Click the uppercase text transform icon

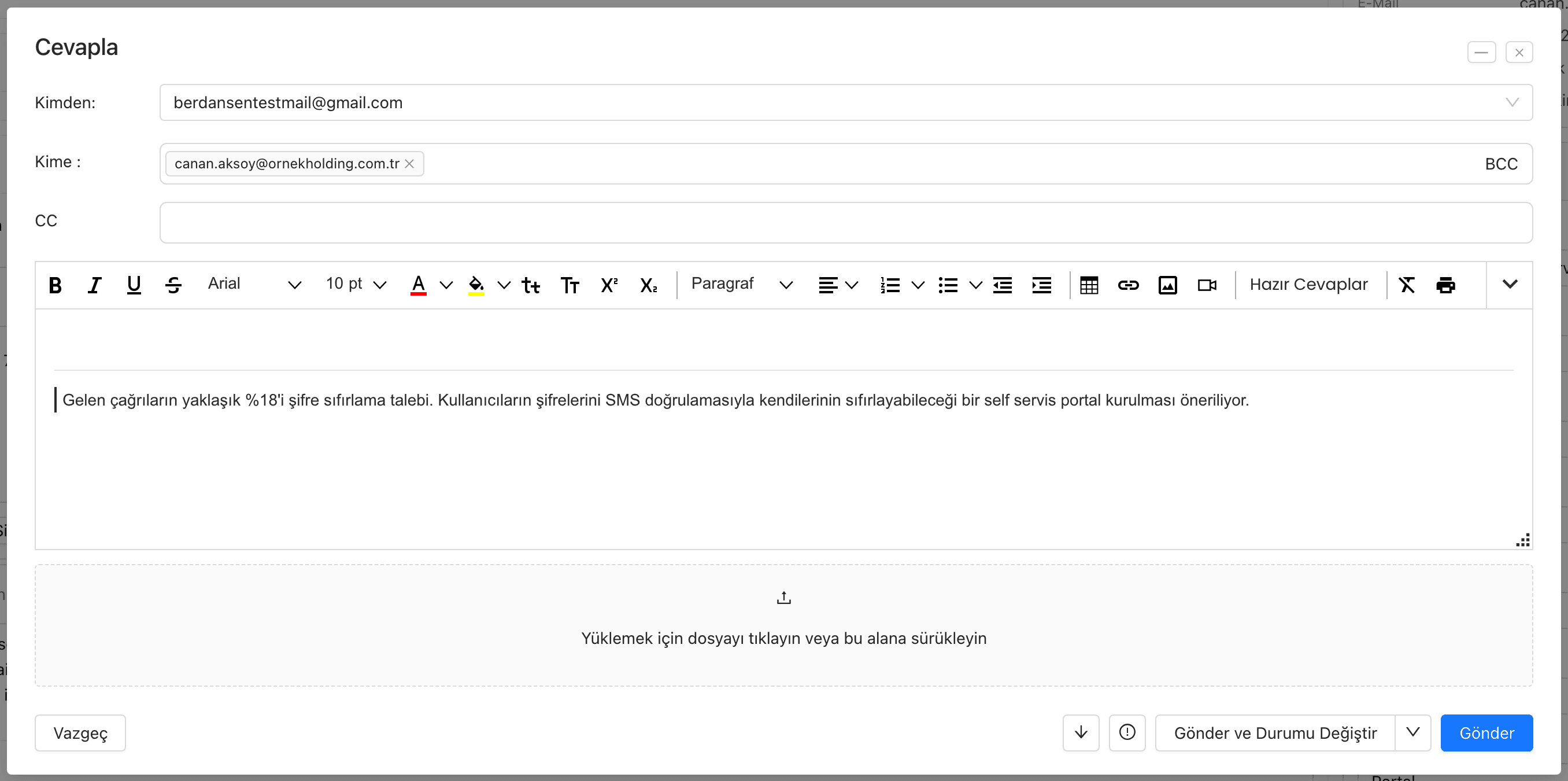[569, 285]
